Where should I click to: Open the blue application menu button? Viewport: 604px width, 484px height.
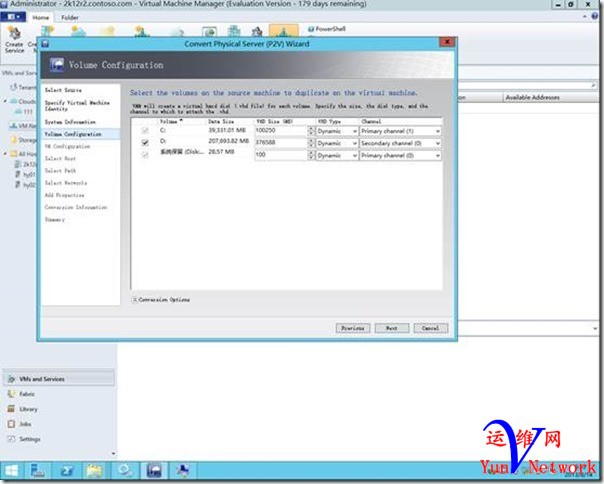(13, 17)
